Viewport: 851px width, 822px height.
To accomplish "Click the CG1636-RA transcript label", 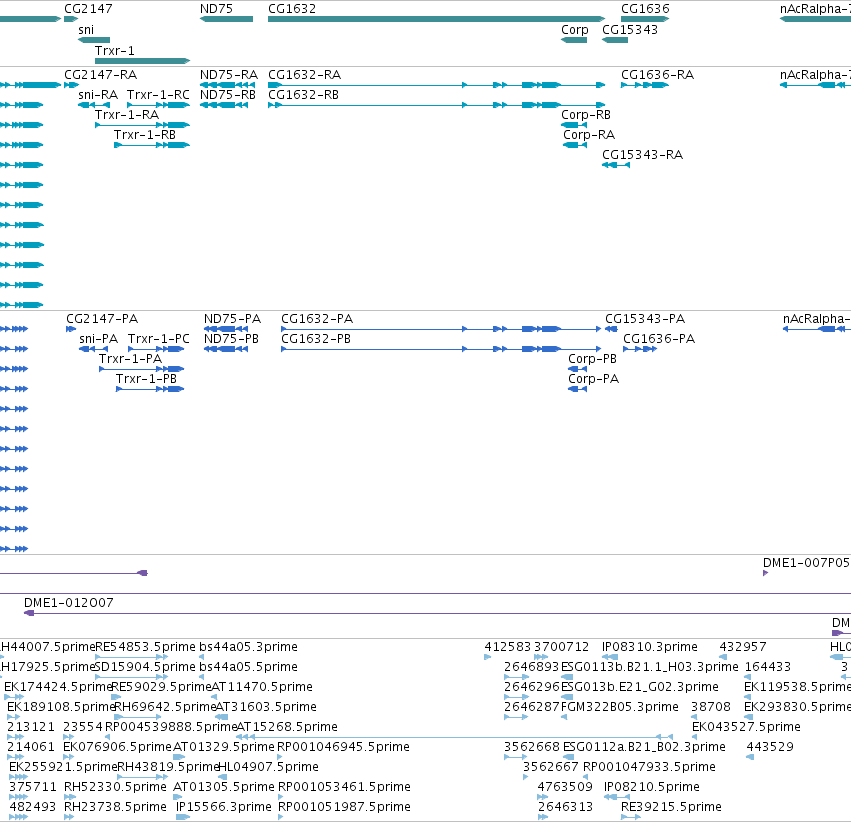I will [657, 75].
